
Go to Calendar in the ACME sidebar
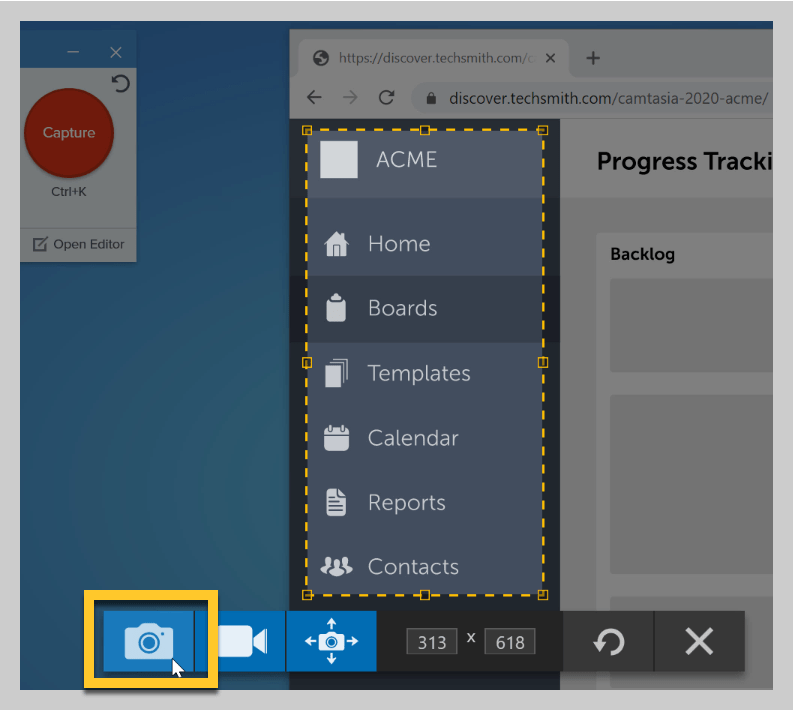pos(424,438)
